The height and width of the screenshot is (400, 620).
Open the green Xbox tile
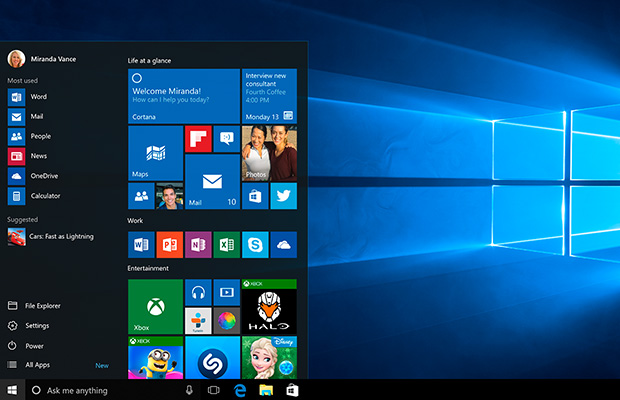coord(155,306)
